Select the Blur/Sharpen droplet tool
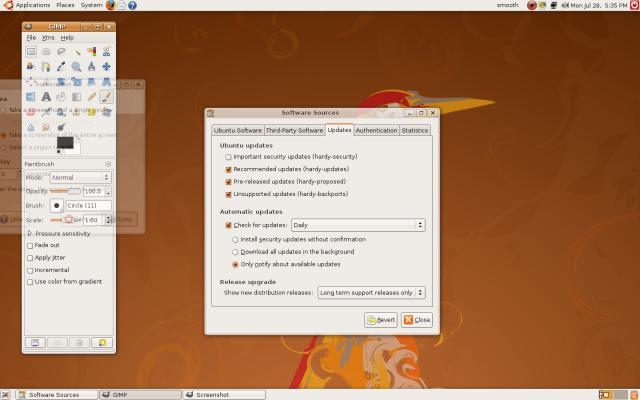This screenshot has width=640, height=400. (x=31, y=127)
